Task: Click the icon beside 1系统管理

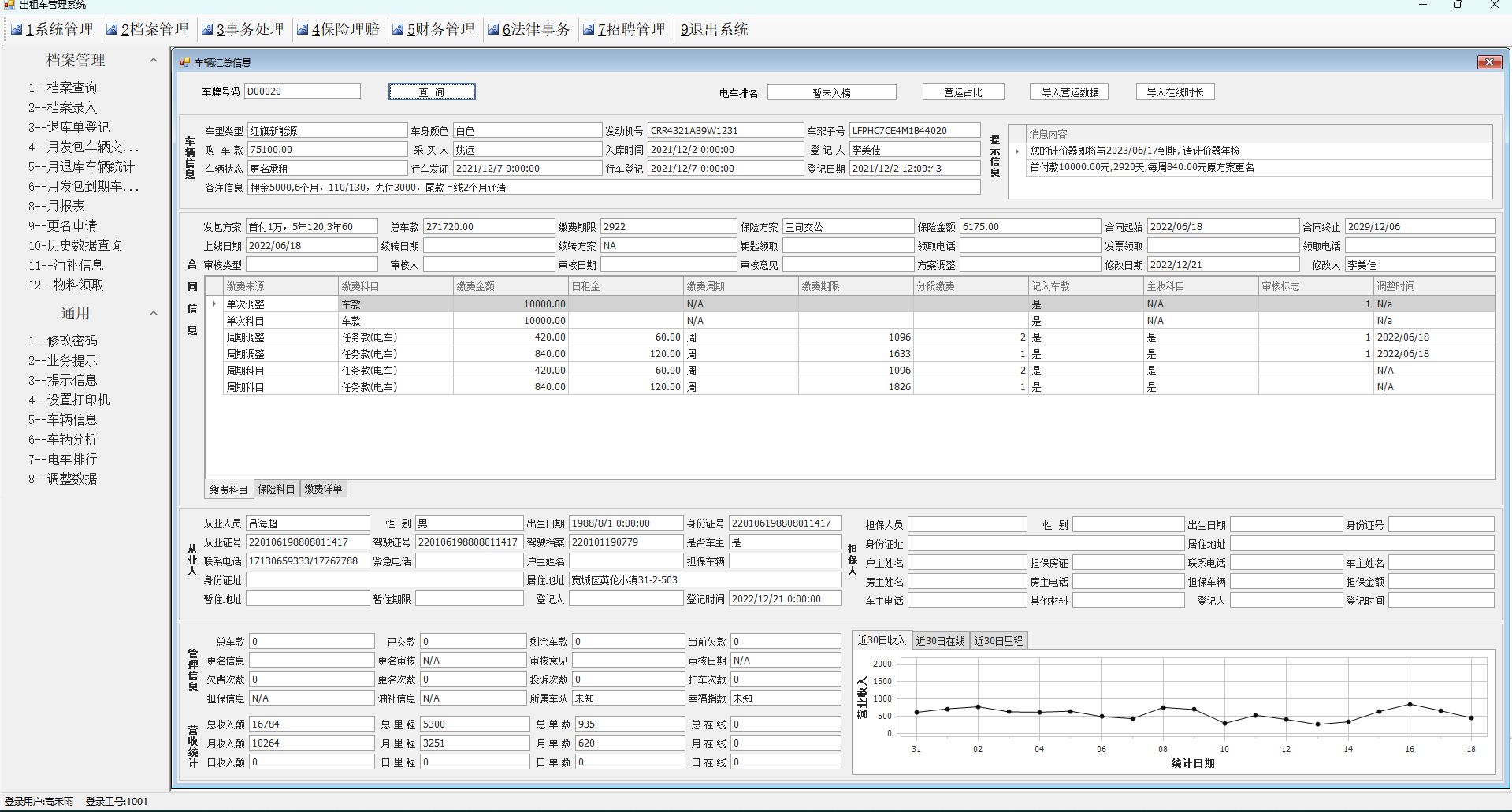Action: click(x=17, y=30)
